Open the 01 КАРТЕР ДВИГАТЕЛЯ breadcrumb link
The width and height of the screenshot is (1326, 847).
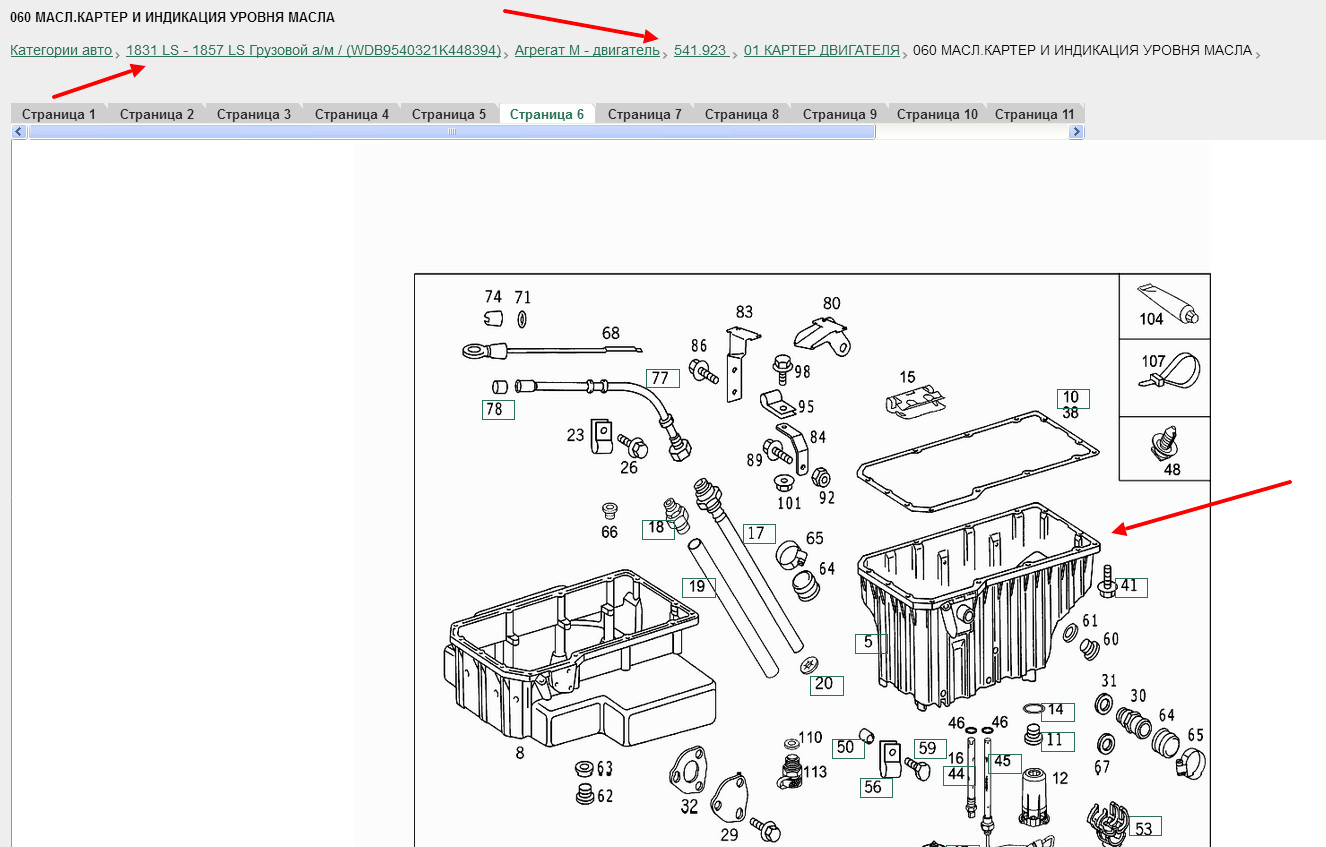821,50
